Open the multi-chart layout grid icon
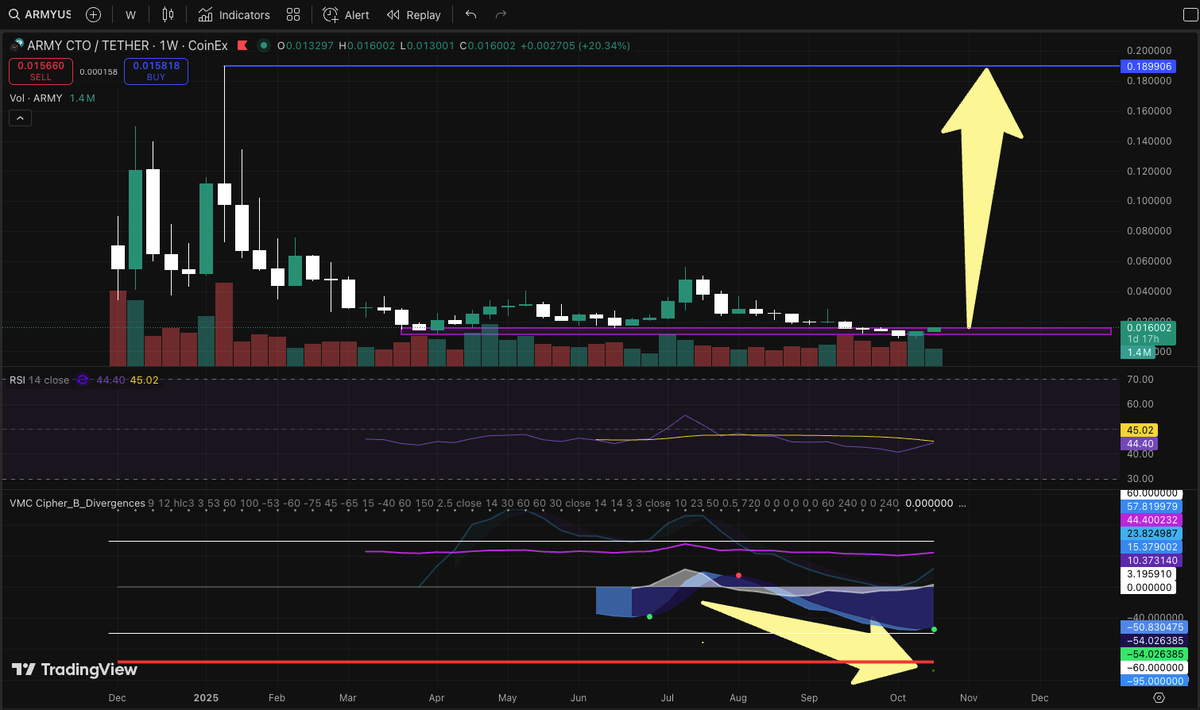 pos(293,14)
